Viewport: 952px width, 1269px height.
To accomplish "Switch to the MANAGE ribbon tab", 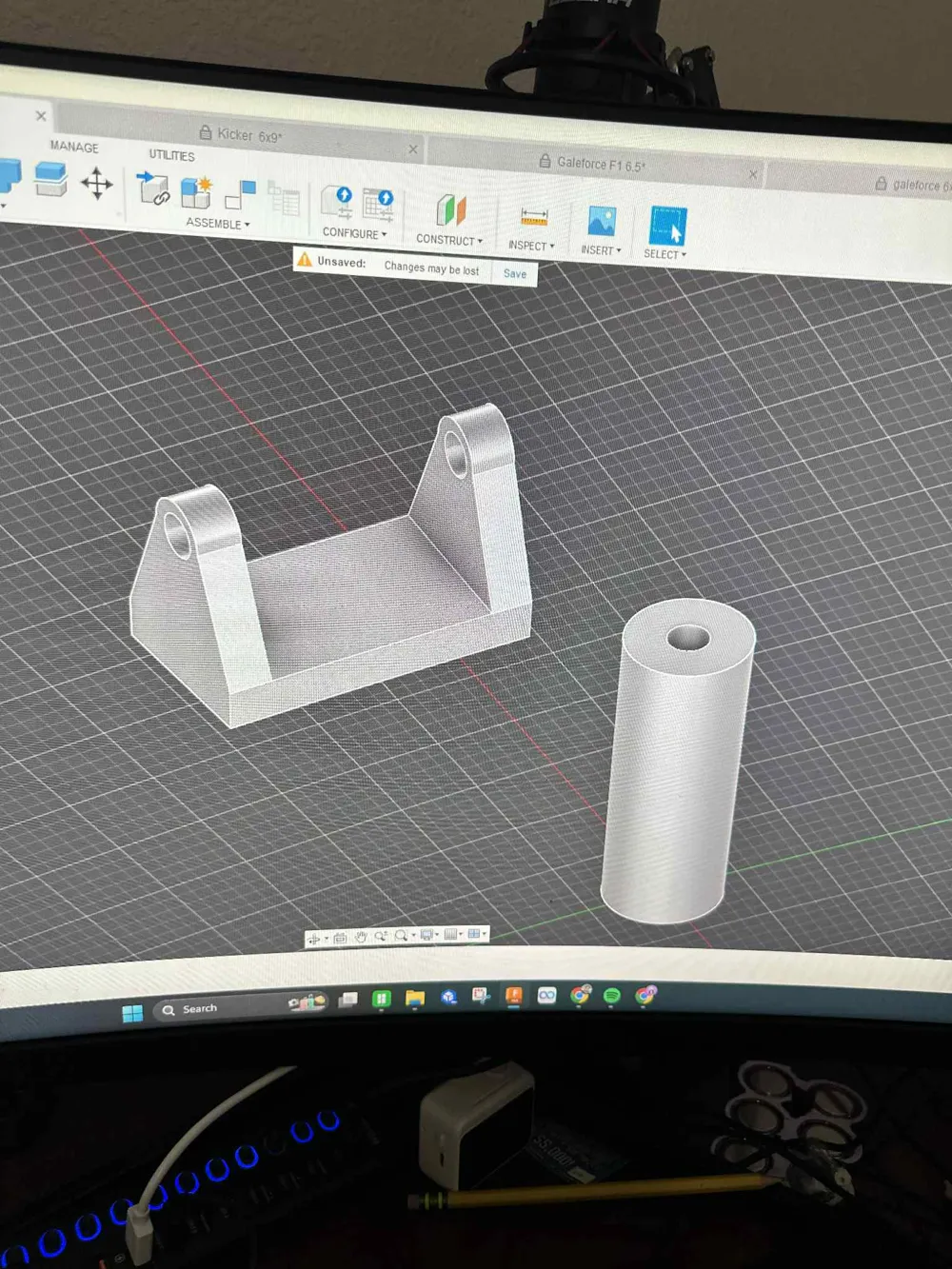I will tap(73, 147).
